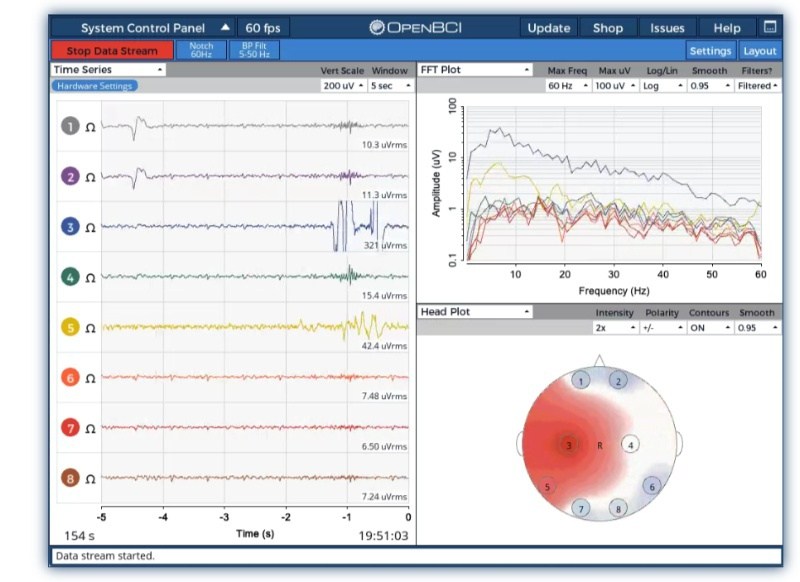Viewport: 800px width, 582px height.
Task: Toggle channel 5 yellow numbered button
Action: pos(70,327)
